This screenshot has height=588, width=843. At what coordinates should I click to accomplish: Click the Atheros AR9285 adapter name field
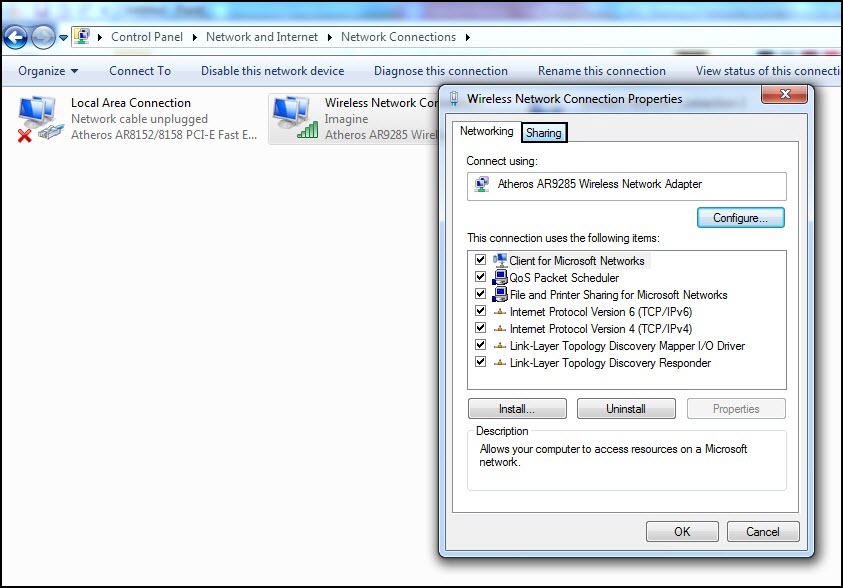coord(626,186)
